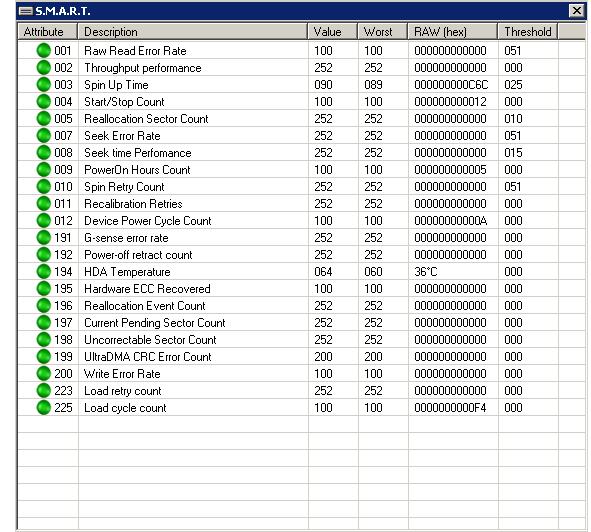591x532 pixels.
Task: Select the Current Pending Sector Count description
Action: [155, 323]
